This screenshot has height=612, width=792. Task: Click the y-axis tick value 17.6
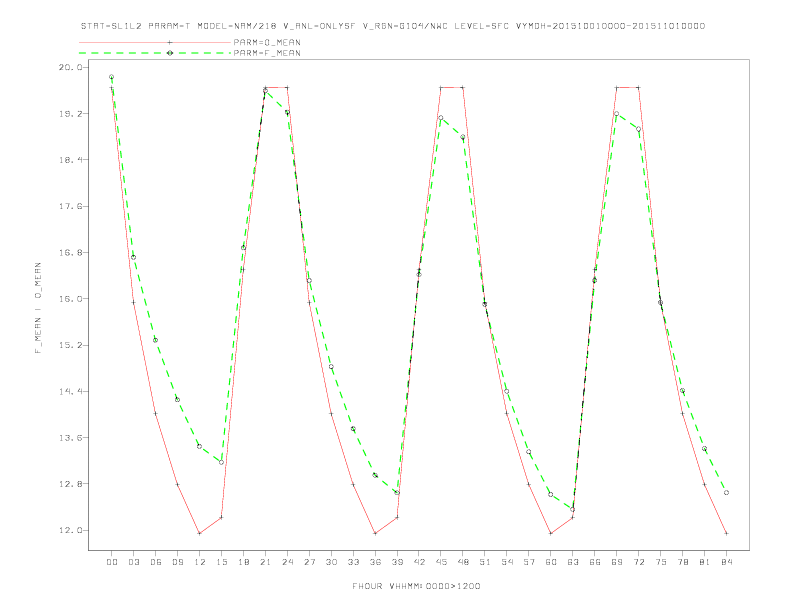[x=70, y=206]
